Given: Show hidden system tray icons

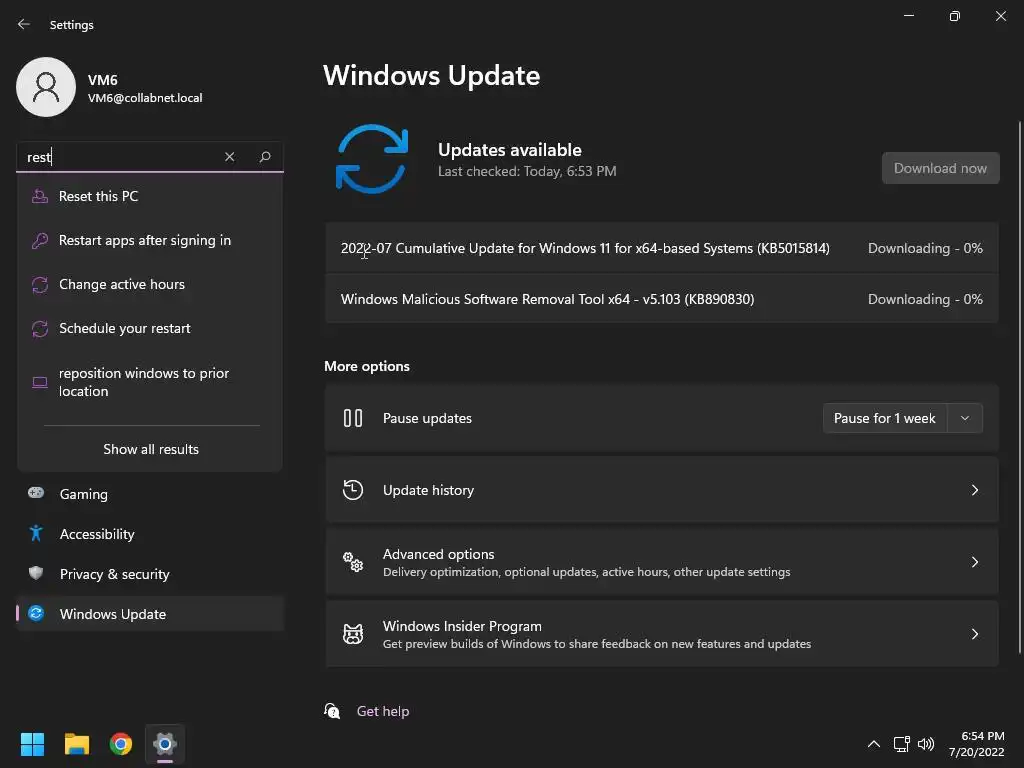Looking at the screenshot, I should point(874,744).
